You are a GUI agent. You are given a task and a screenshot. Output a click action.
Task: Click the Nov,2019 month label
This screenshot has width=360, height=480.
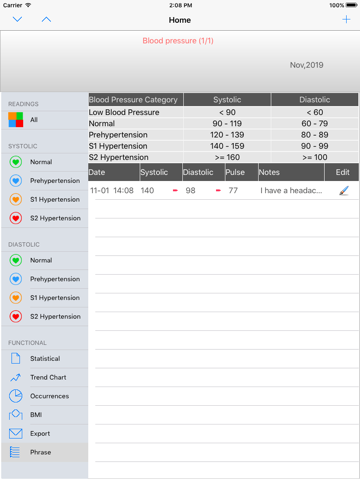pos(306,65)
